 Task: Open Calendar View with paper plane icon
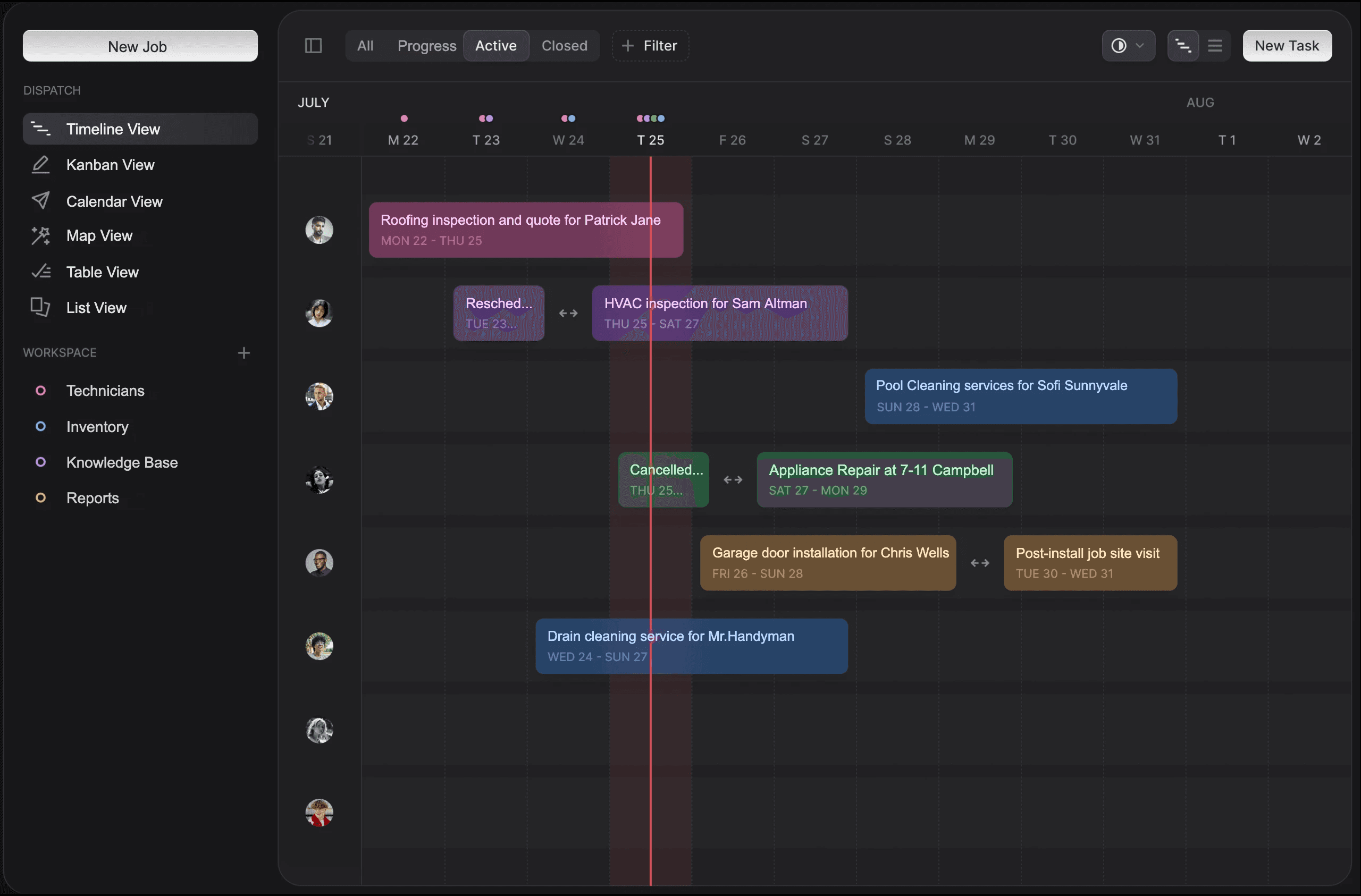pos(114,201)
